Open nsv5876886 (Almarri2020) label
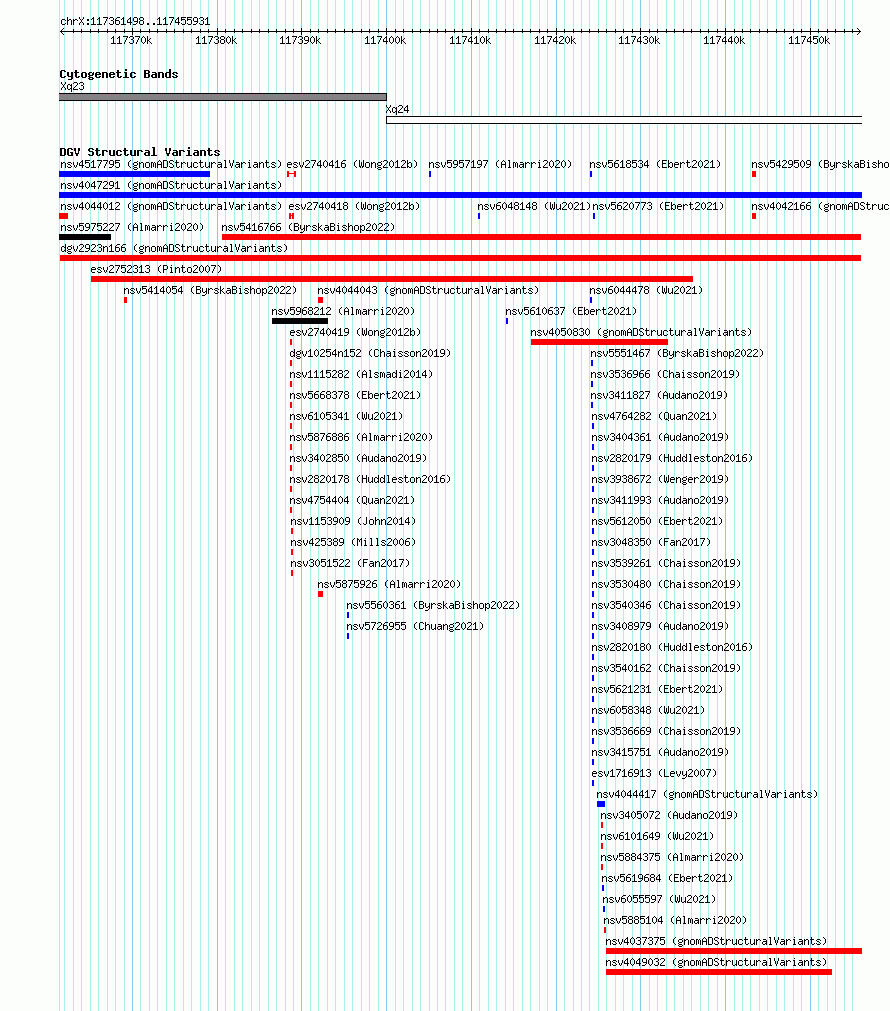Viewport: 890px width, 1011px height. 361,437
